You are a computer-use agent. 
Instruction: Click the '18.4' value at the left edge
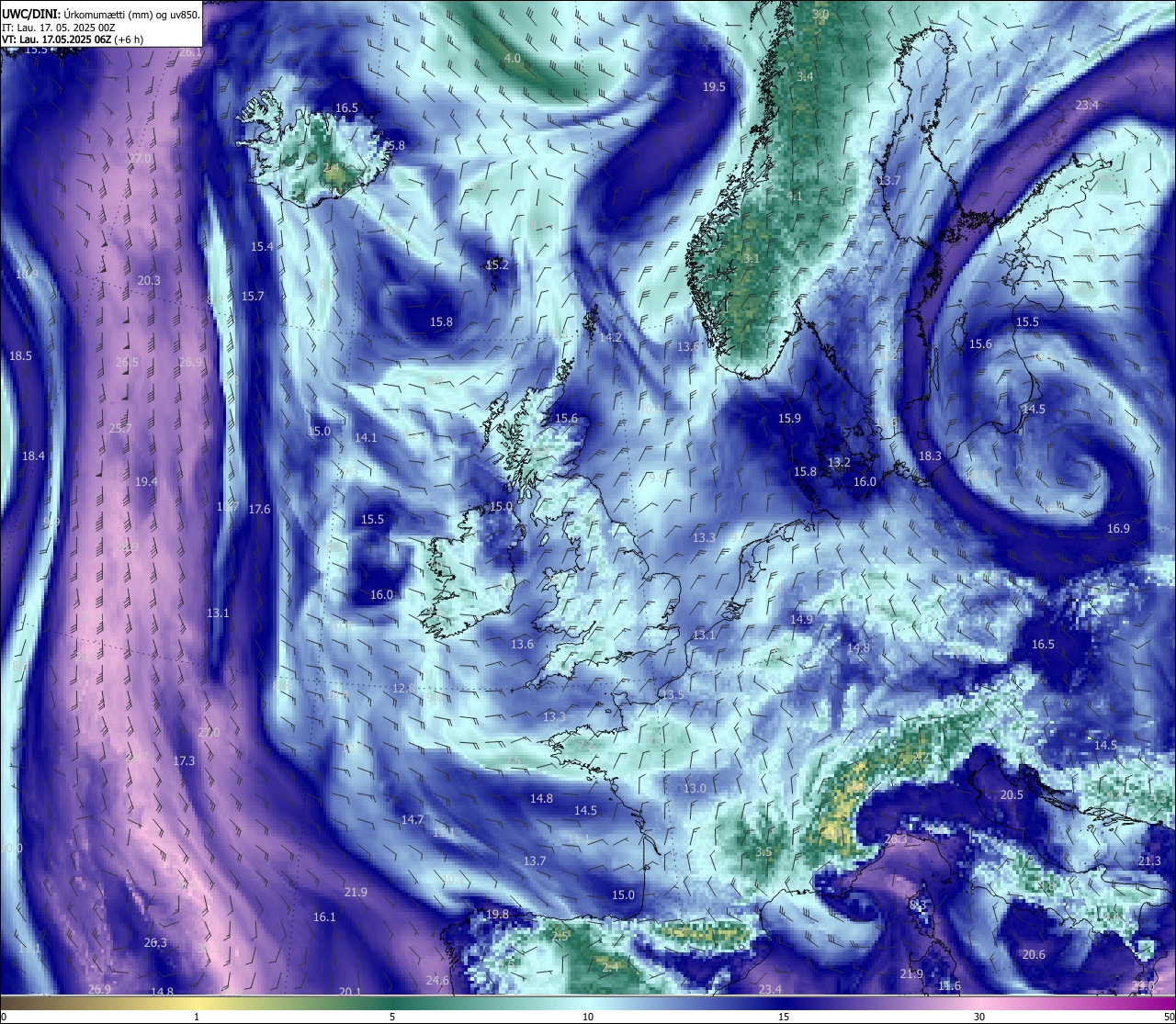pyautogui.click(x=33, y=456)
